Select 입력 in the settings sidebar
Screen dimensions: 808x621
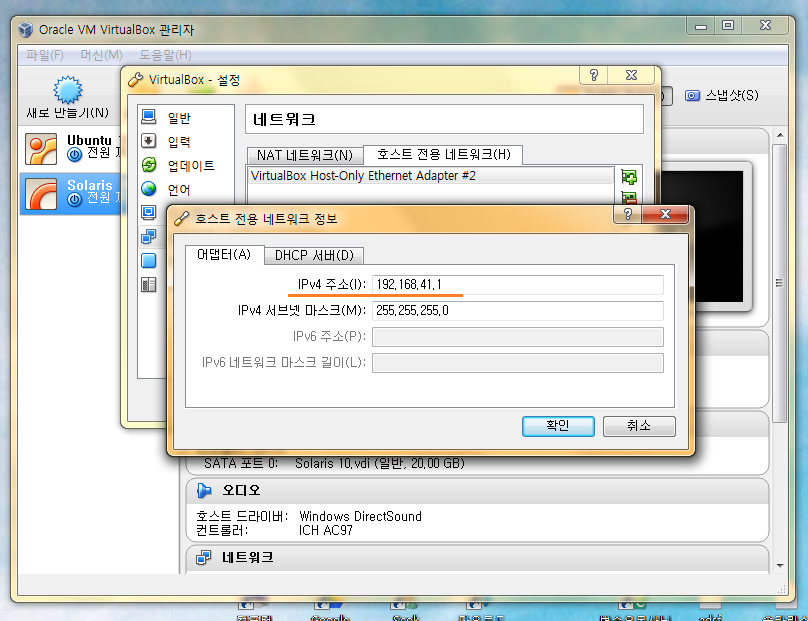pyautogui.click(x=179, y=142)
